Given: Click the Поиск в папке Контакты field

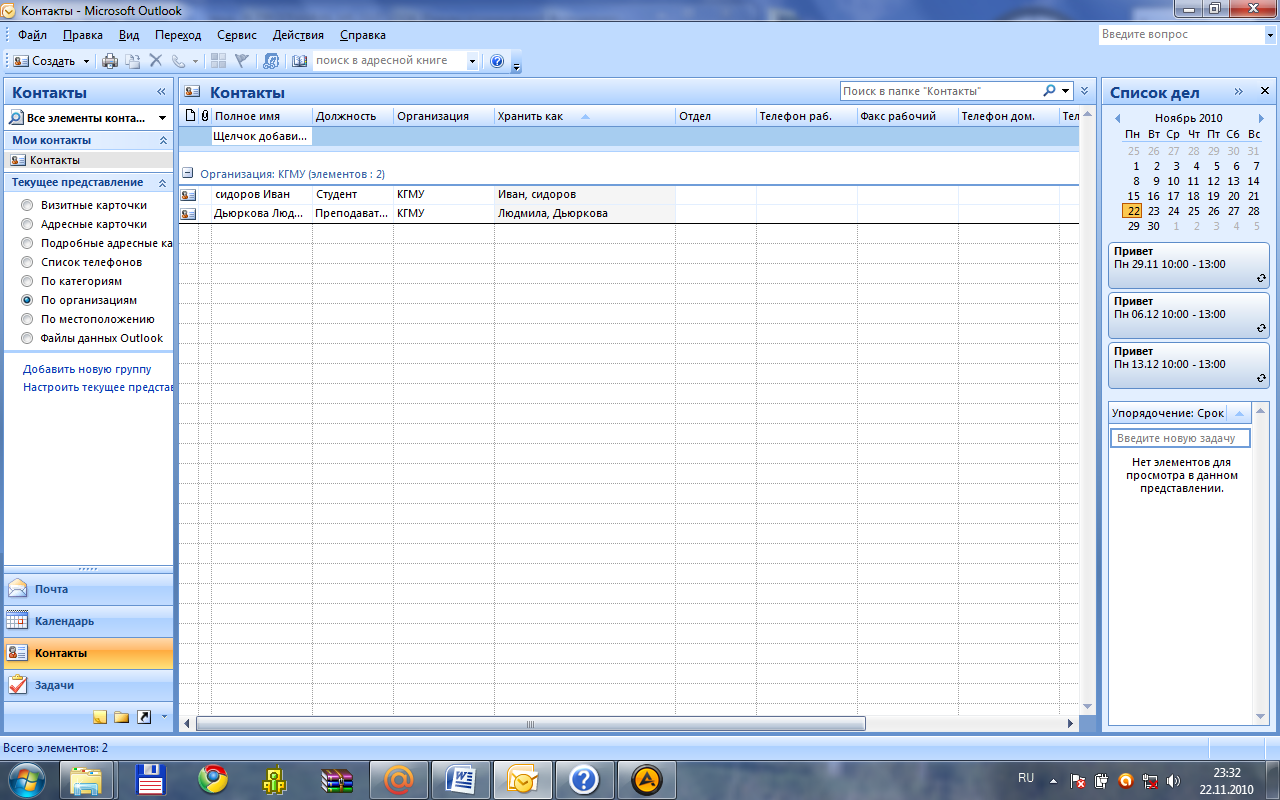Looking at the screenshot, I should (x=940, y=90).
